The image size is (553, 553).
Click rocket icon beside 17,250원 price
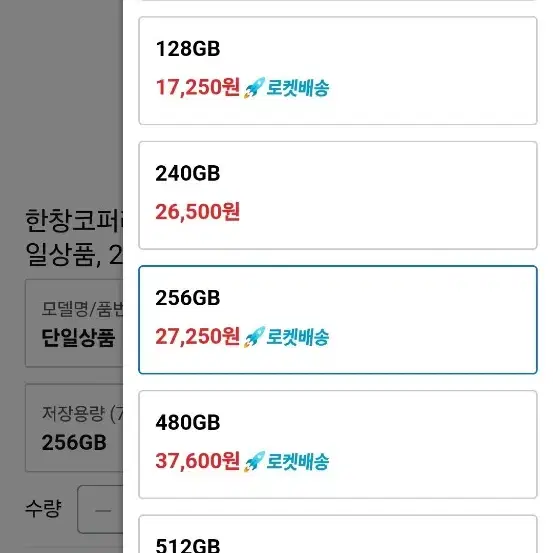pyautogui.click(x=254, y=88)
